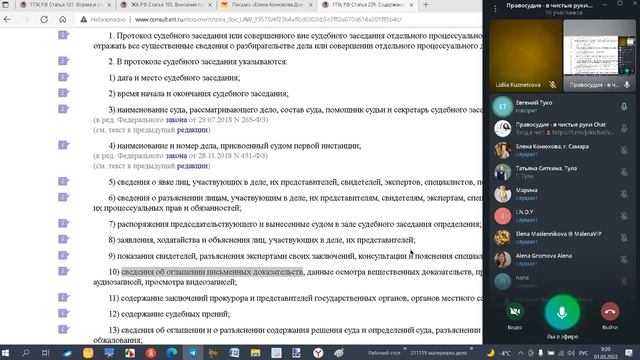640x360 pixels.
Task: Open the shared screen tile of Правосудие
Action: (x=599, y=55)
